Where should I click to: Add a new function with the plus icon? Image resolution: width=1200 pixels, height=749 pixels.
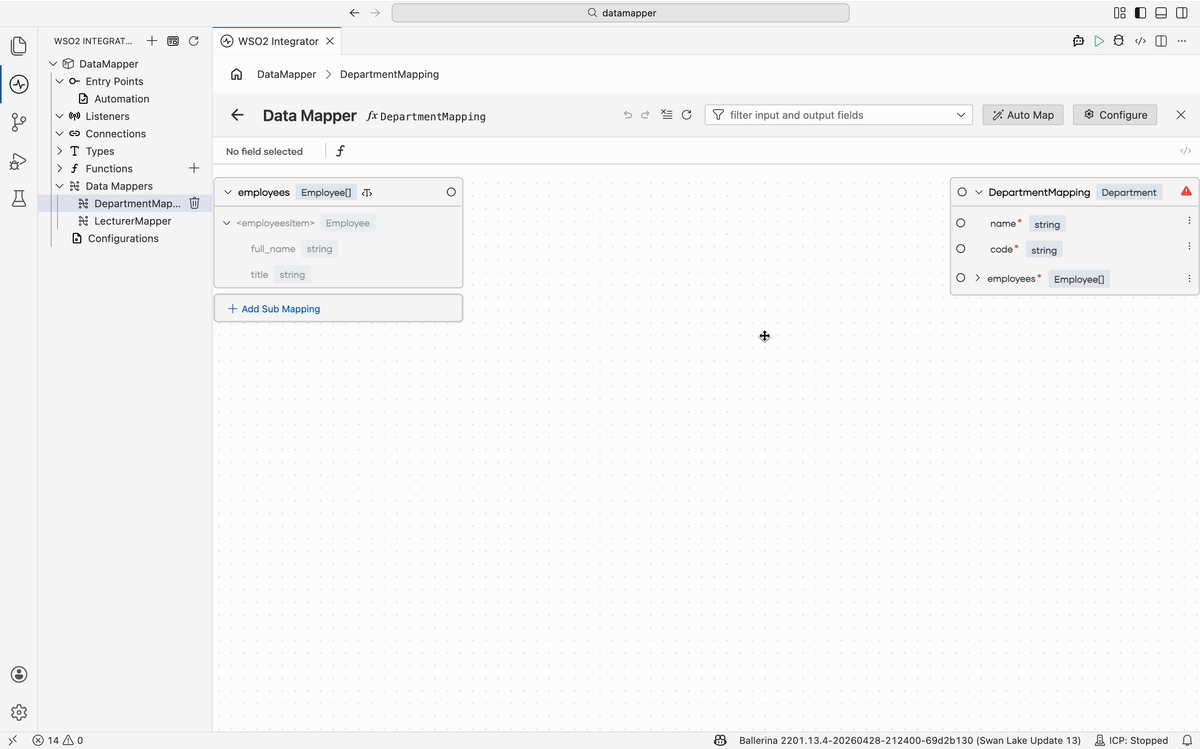tap(194, 168)
